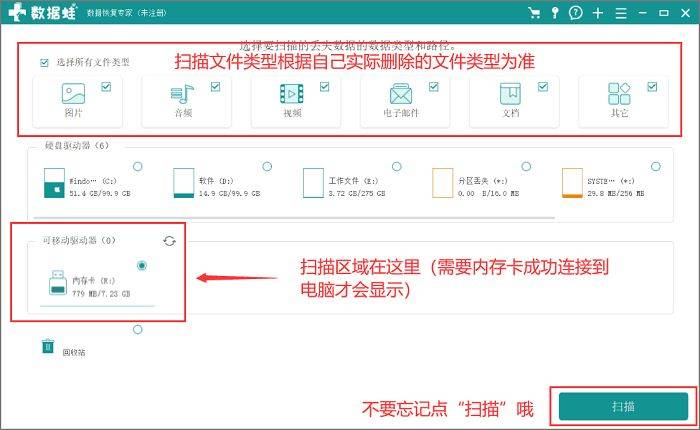Click the key registration icon
Viewport: 700px width, 430px height.
(x=554, y=13)
